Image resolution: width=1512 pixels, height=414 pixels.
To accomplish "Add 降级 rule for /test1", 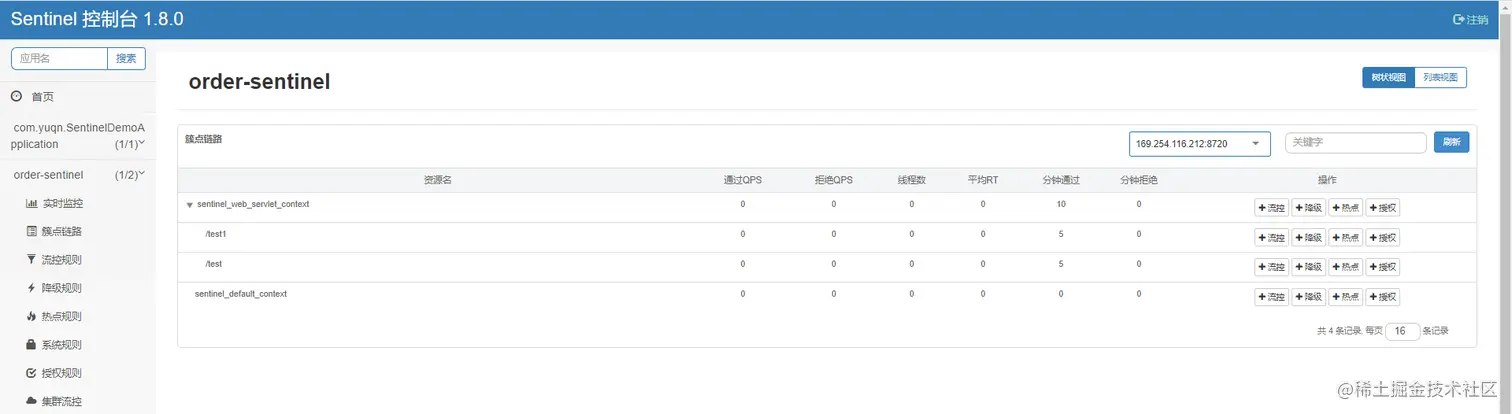I will tap(1308, 237).
